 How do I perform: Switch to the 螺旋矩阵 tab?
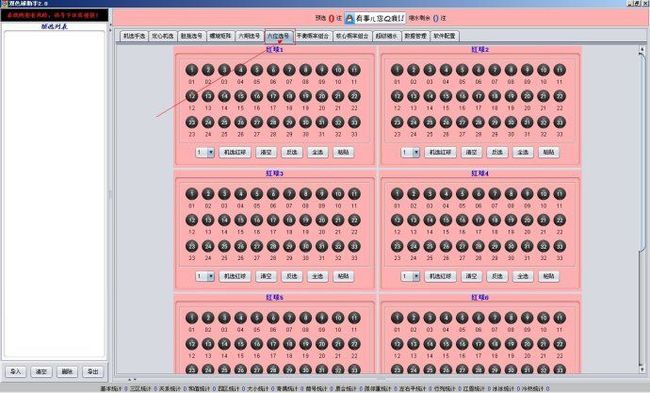(220, 36)
